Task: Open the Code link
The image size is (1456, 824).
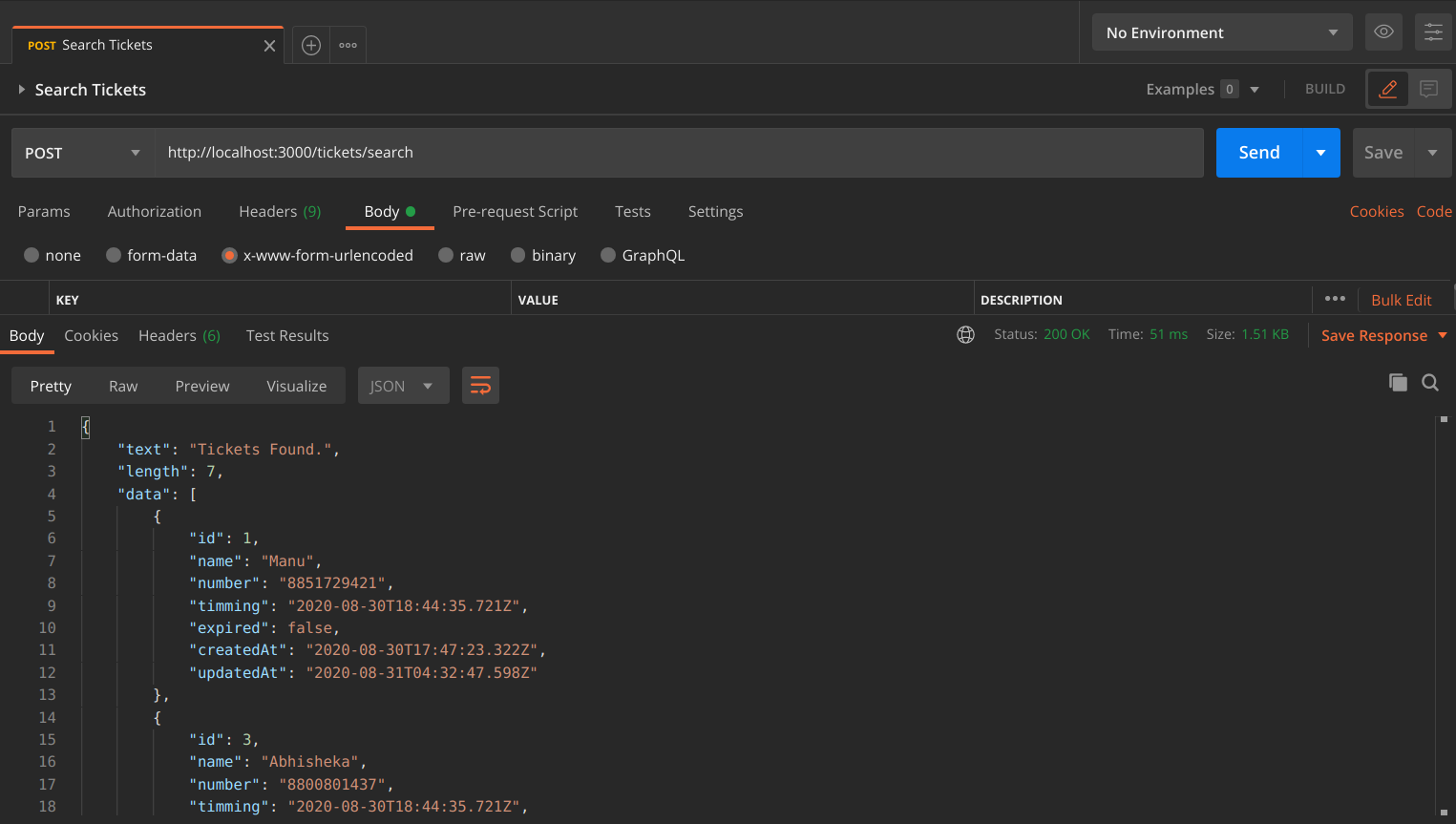Action: click(x=1434, y=211)
